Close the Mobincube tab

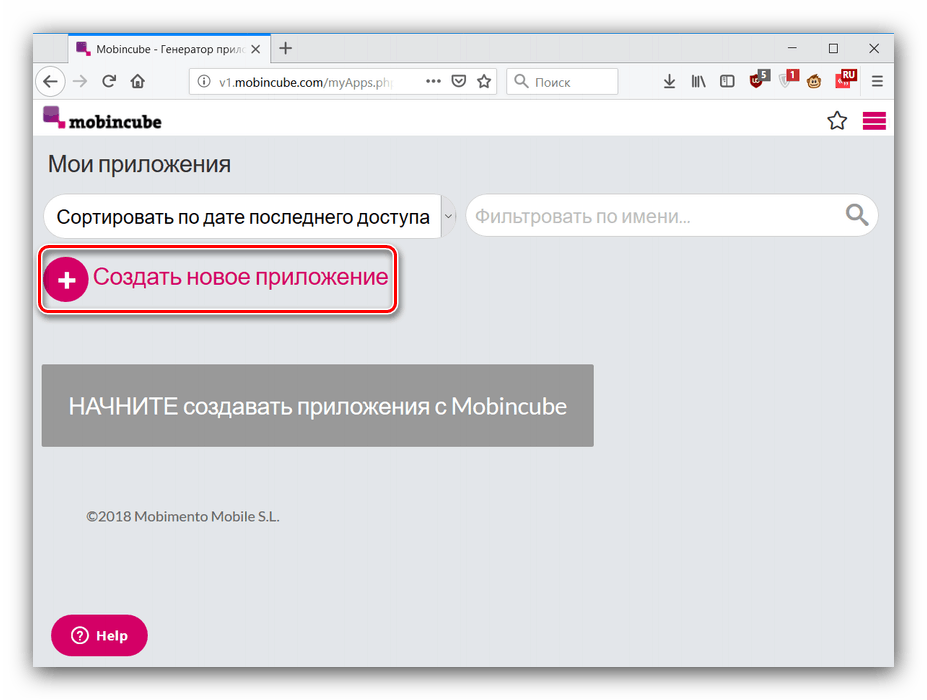[x=255, y=49]
